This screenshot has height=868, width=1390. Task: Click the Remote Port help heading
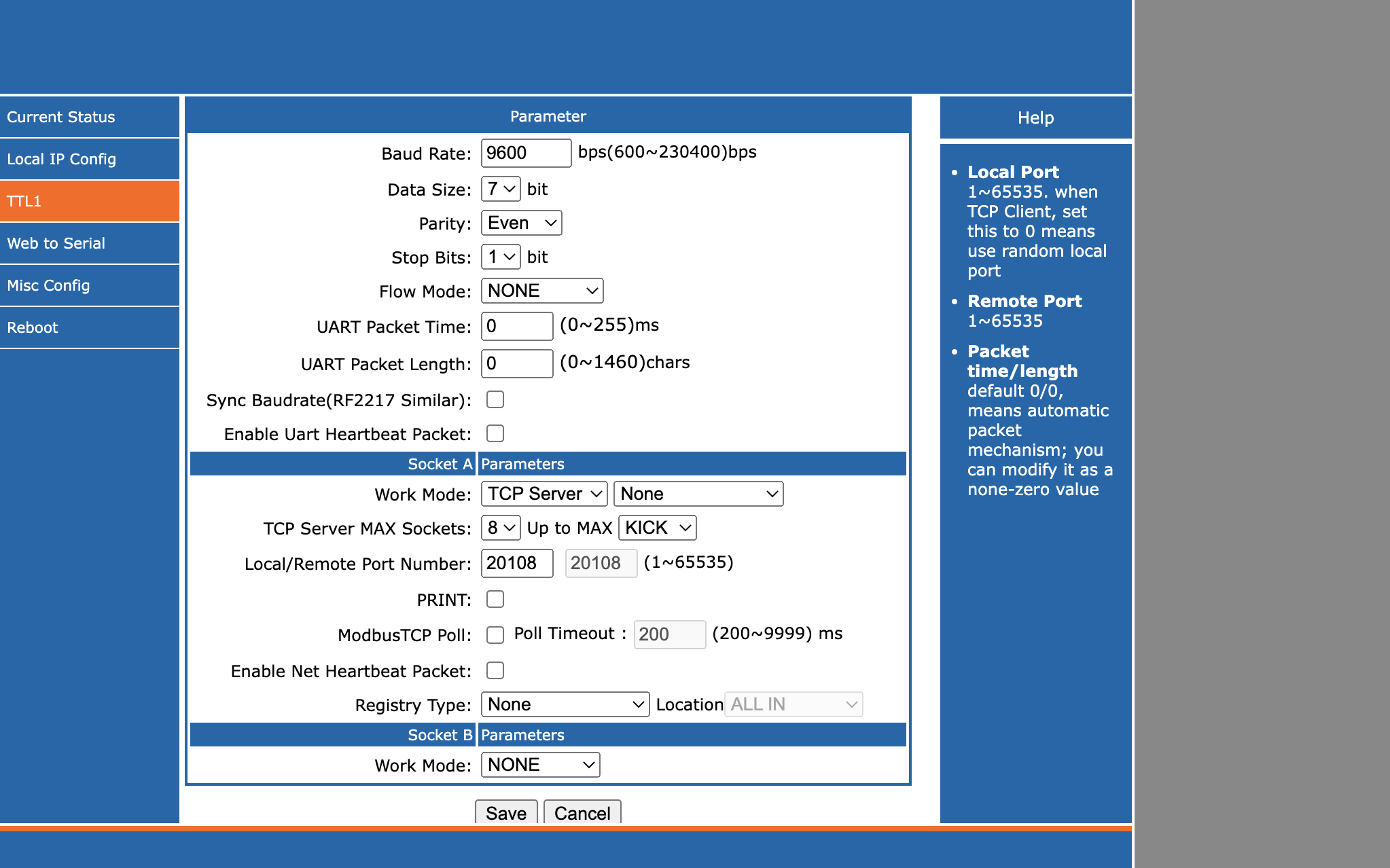tap(1024, 301)
